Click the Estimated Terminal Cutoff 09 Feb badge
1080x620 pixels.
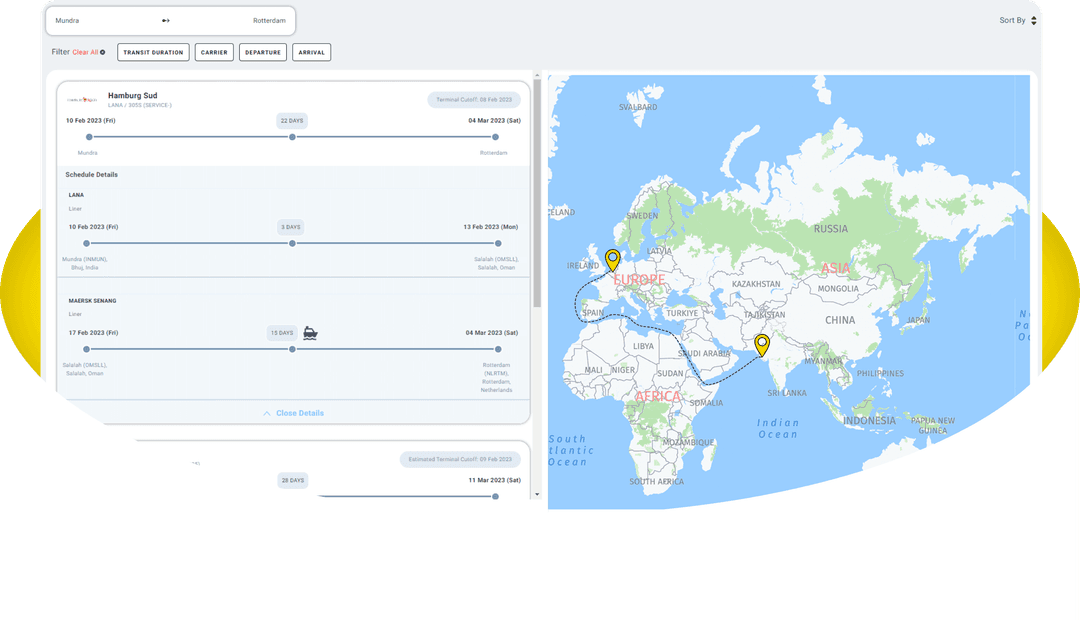[x=460, y=459]
